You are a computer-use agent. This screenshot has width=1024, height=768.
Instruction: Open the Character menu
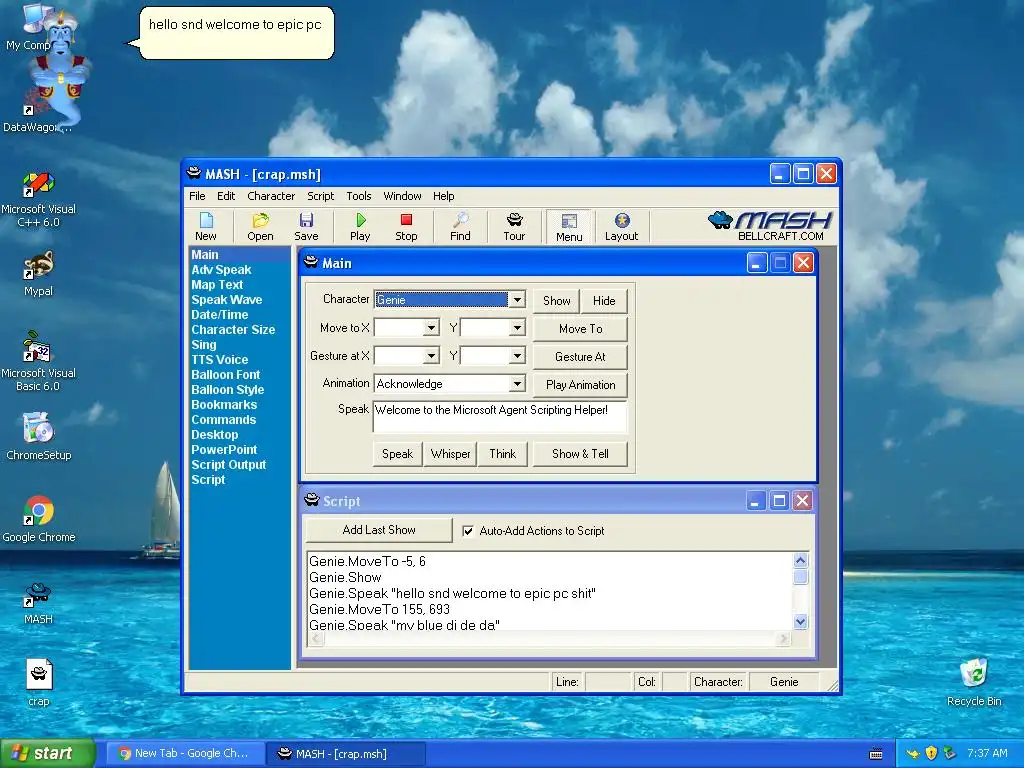point(271,196)
